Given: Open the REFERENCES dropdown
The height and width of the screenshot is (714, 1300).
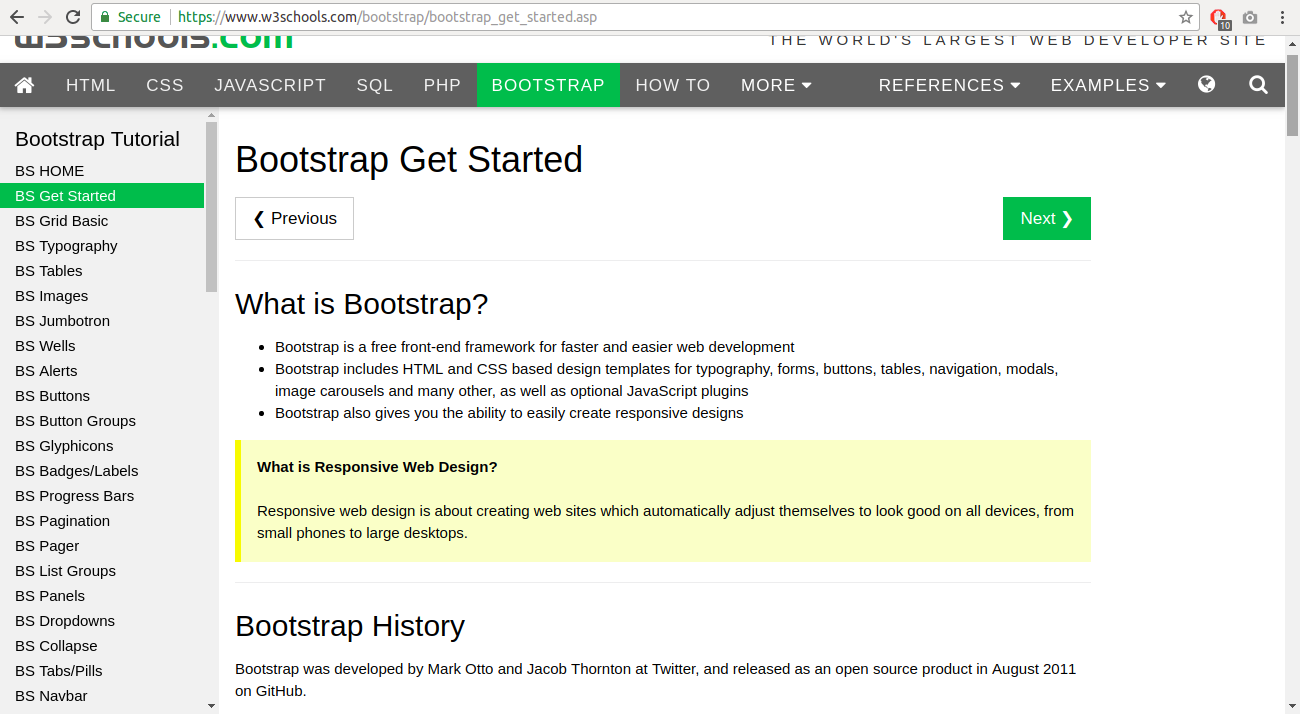Looking at the screenshot, I should point(948,85).
